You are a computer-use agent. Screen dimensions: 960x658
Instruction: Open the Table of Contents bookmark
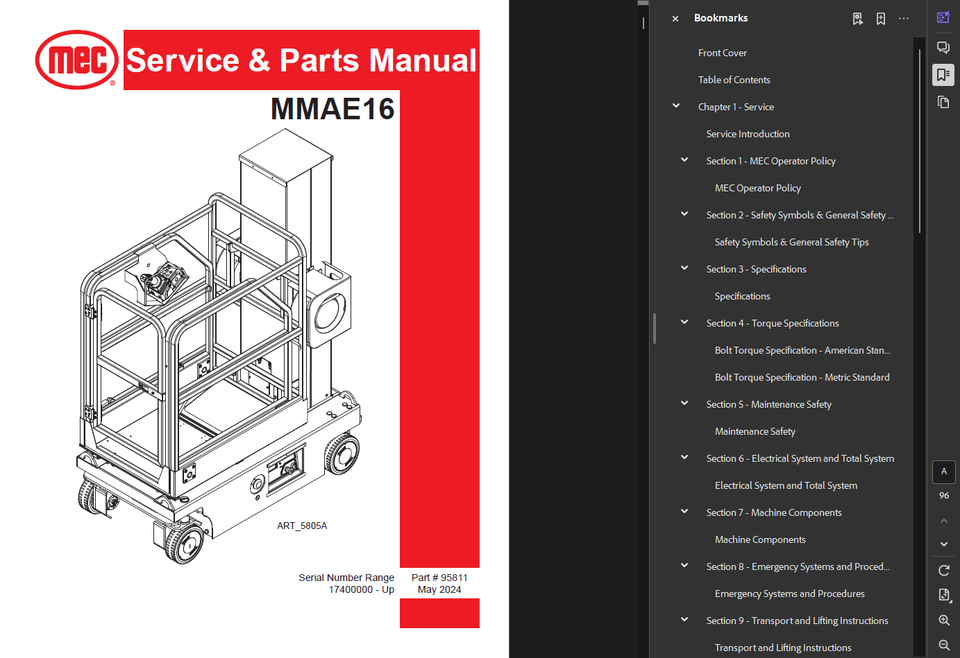(x=733, y=79)
